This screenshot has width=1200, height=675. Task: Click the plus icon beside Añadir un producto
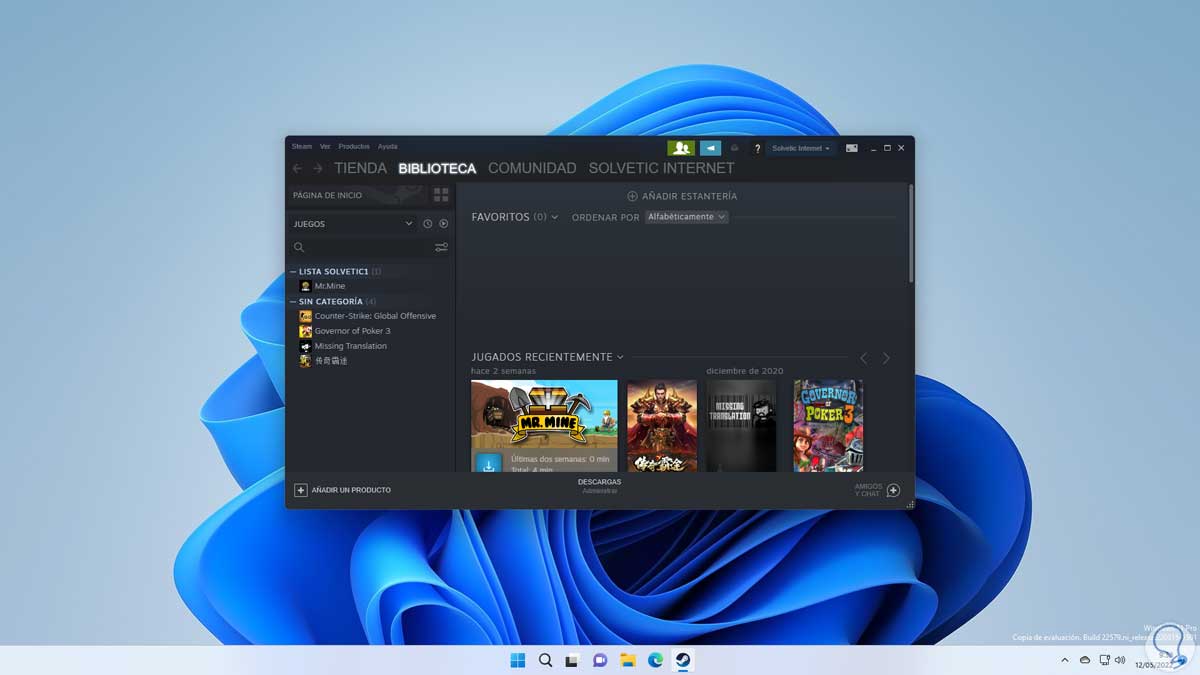[x=300, y=490]
